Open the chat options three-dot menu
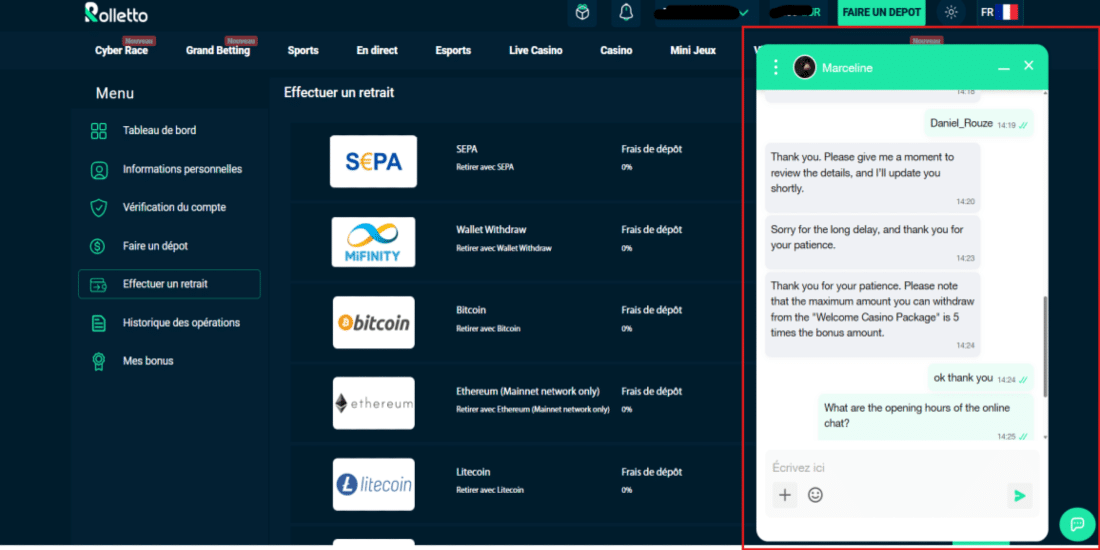The height and width of the screenshot is (550, 1100). 775,67
